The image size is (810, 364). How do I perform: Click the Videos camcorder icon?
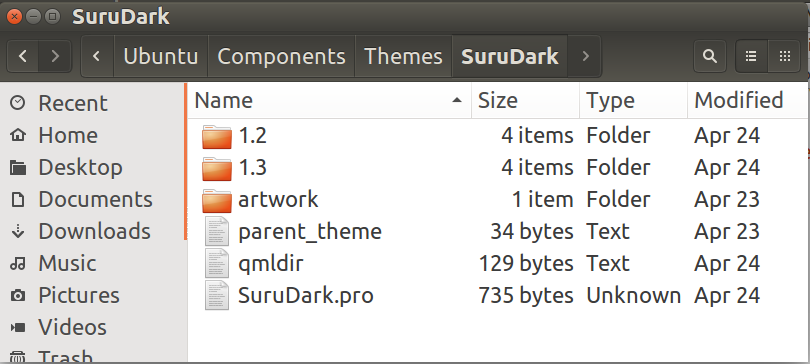point(18,327)
